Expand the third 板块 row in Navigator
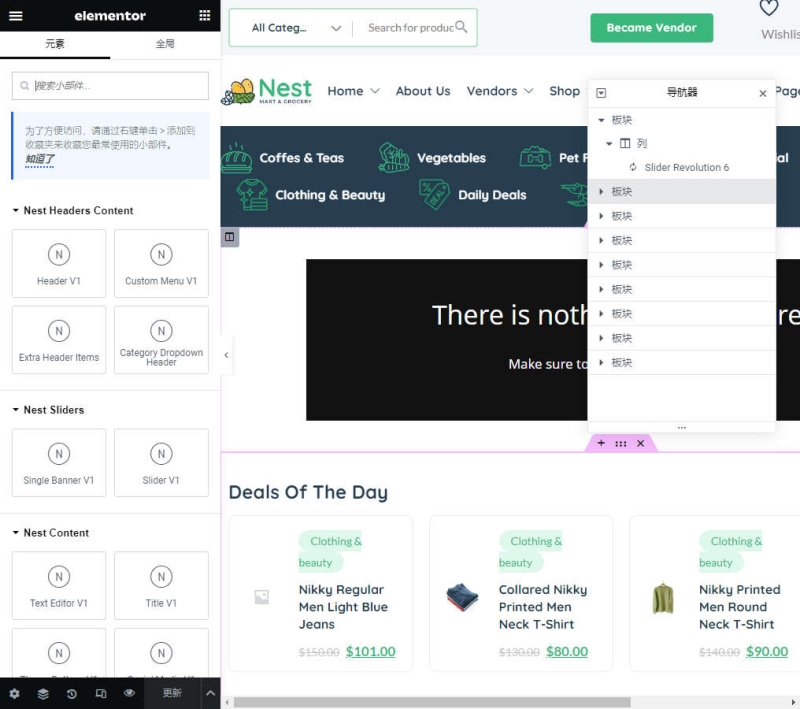The height and width of the screenshot is (709, 800). pyautogui.click(x=601, y=216)
